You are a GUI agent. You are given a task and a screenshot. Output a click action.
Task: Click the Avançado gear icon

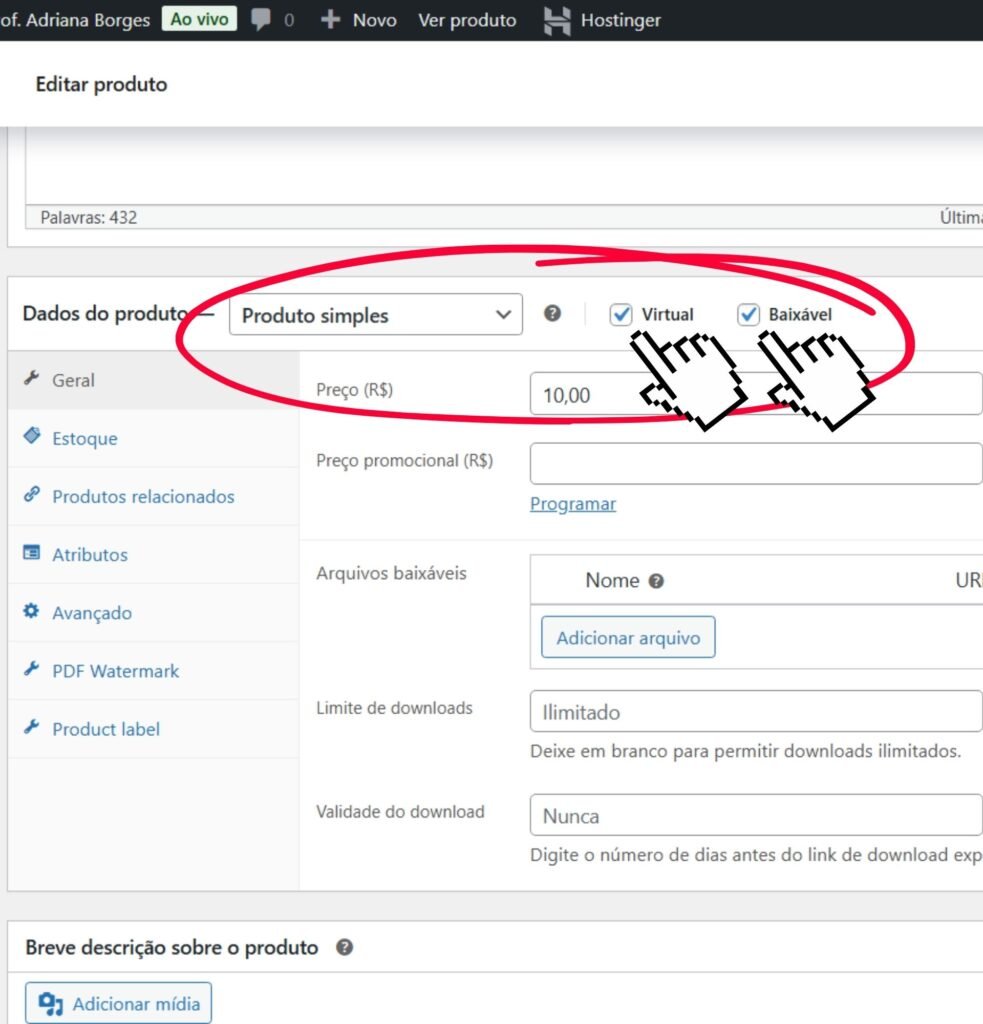pyautogui.click(x=32, y=612)
